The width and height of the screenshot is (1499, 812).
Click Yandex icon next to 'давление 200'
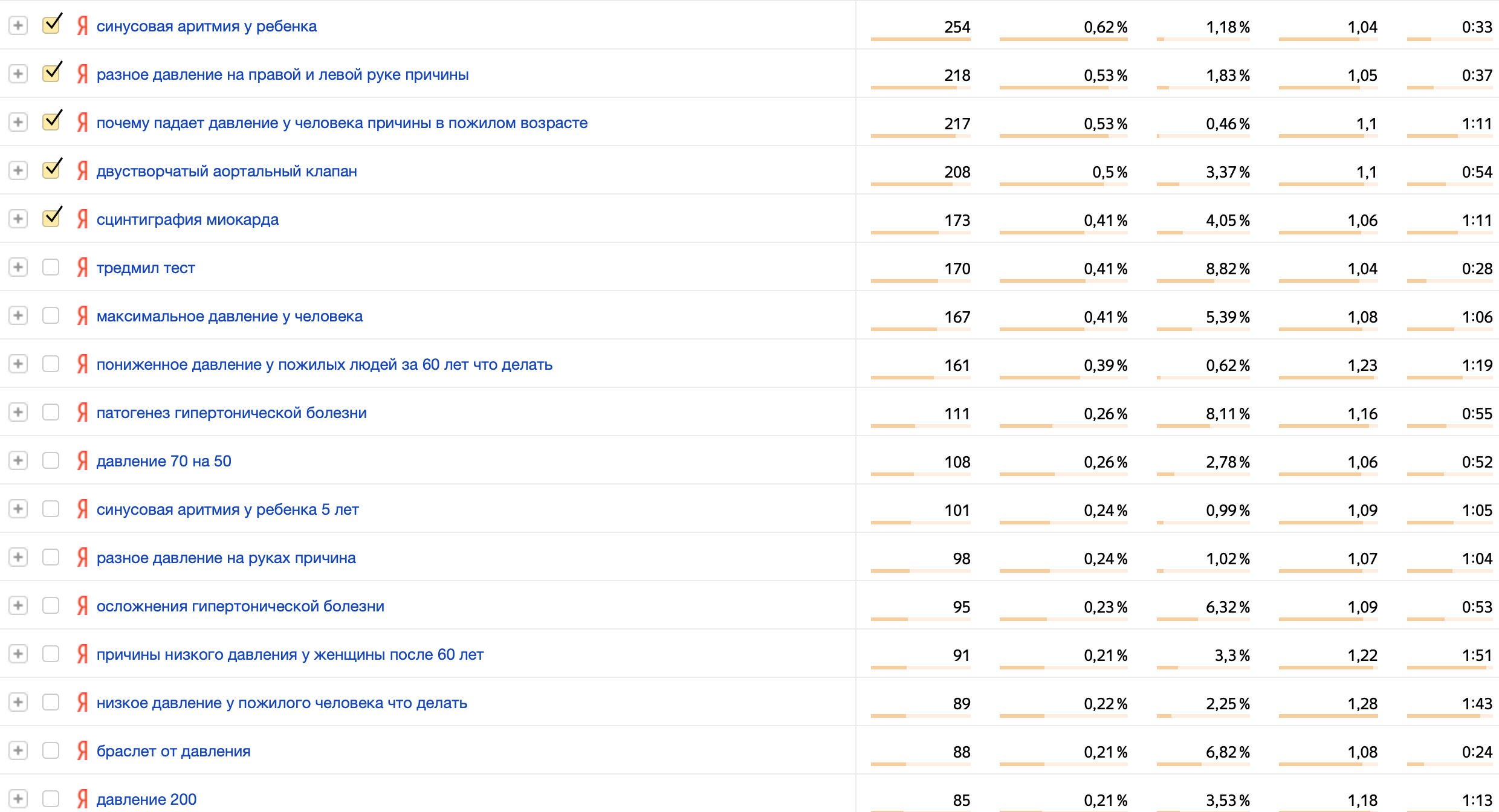tap(83, 799)
